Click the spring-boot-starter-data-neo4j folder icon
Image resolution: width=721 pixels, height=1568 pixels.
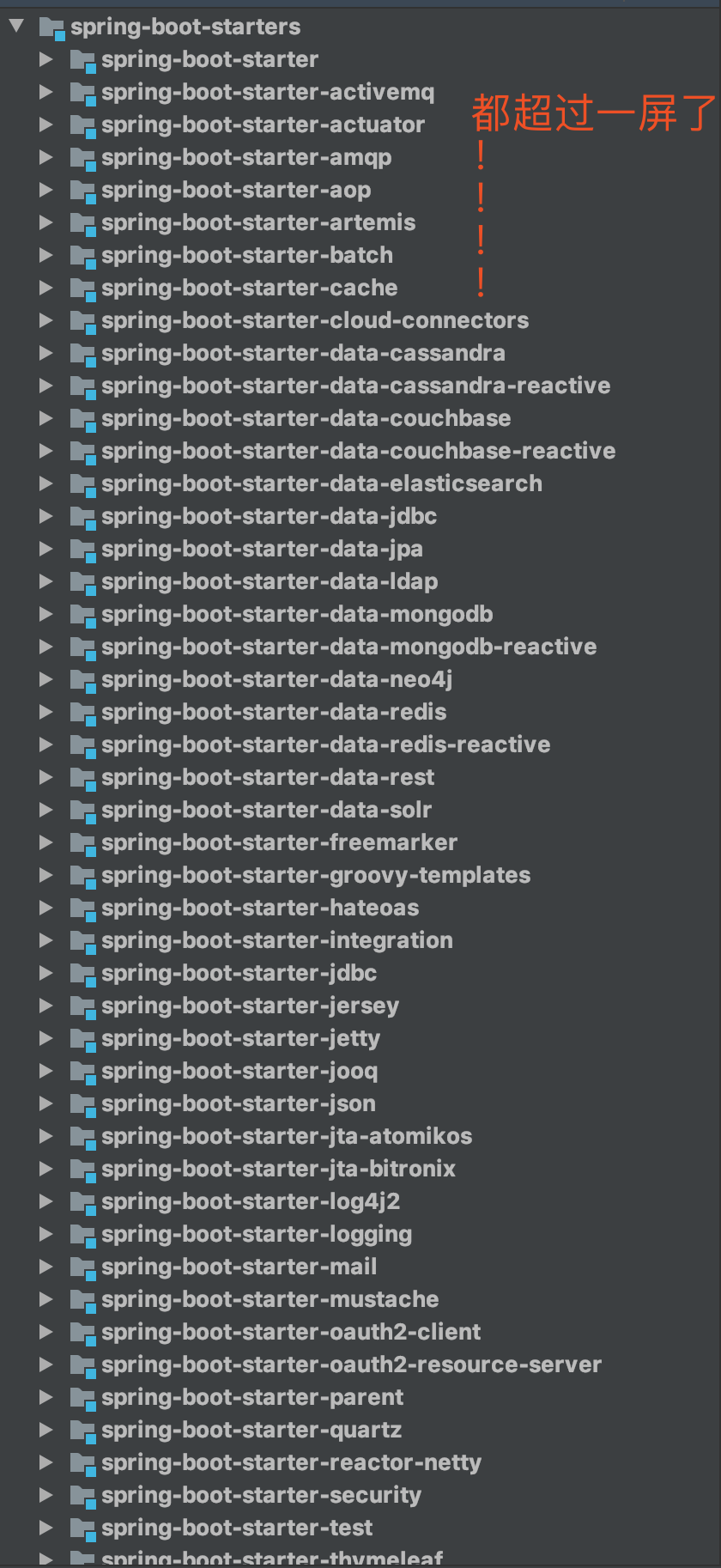(x=83, y=681)
